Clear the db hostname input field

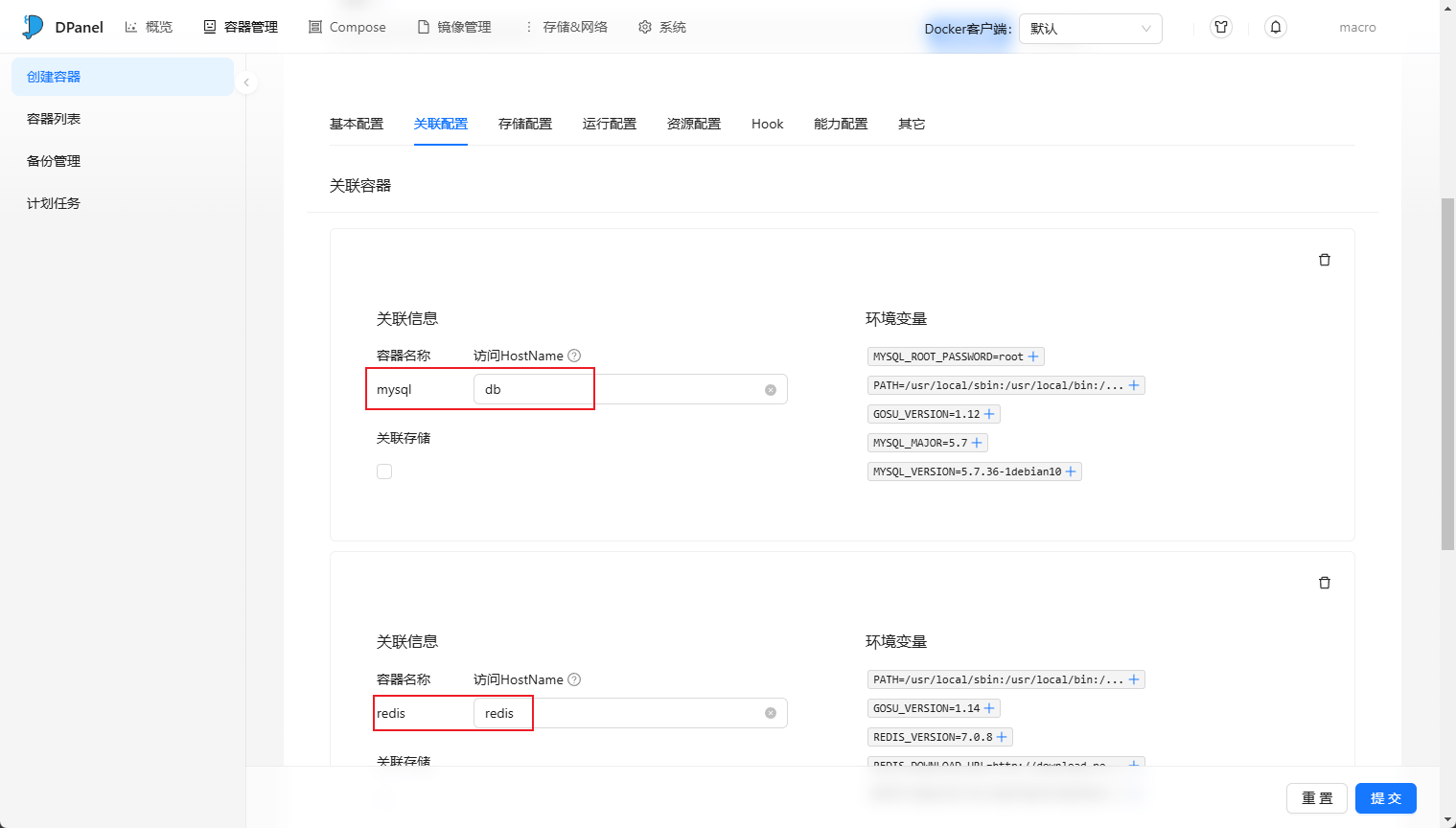coord(770,390)
